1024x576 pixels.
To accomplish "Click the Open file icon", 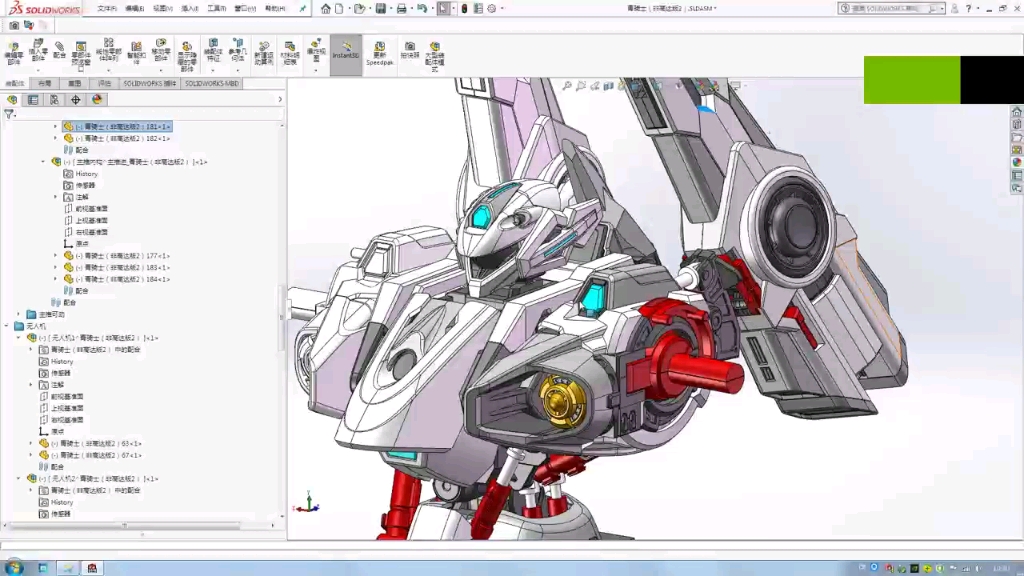I will [x=359, y=8].
